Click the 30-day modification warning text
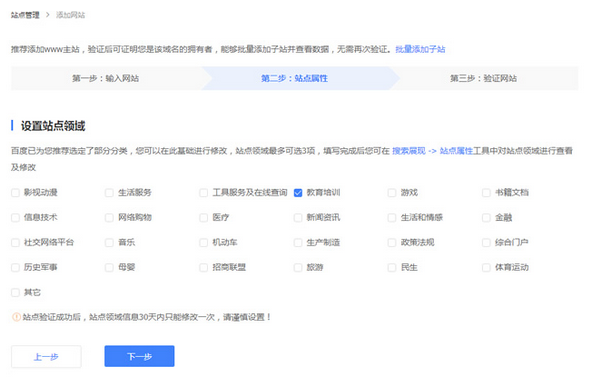The image size is (604, 377). (146, 317)
